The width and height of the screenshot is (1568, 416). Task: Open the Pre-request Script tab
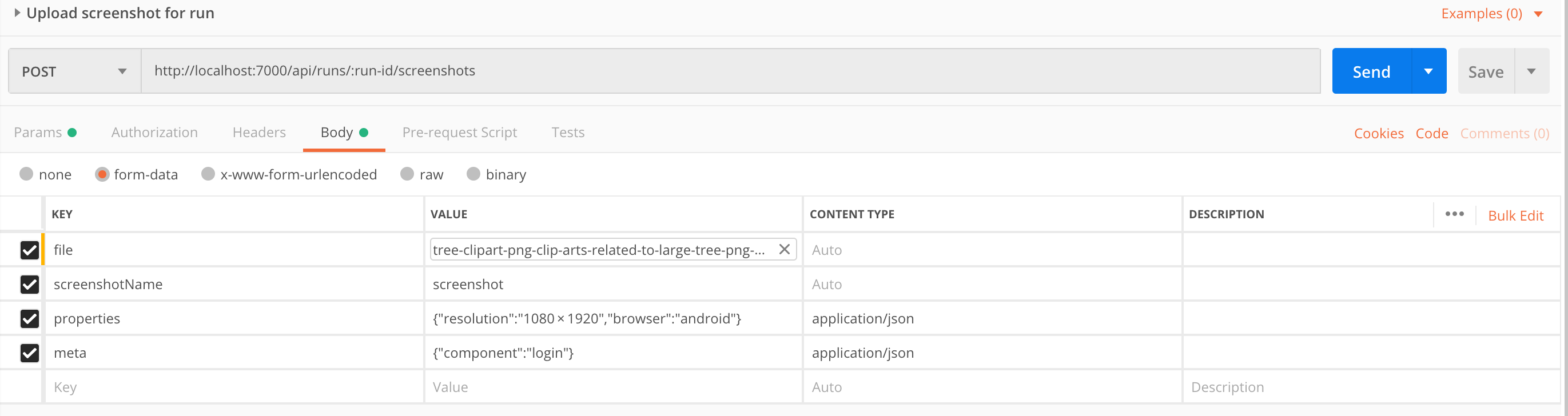point(460,133)
